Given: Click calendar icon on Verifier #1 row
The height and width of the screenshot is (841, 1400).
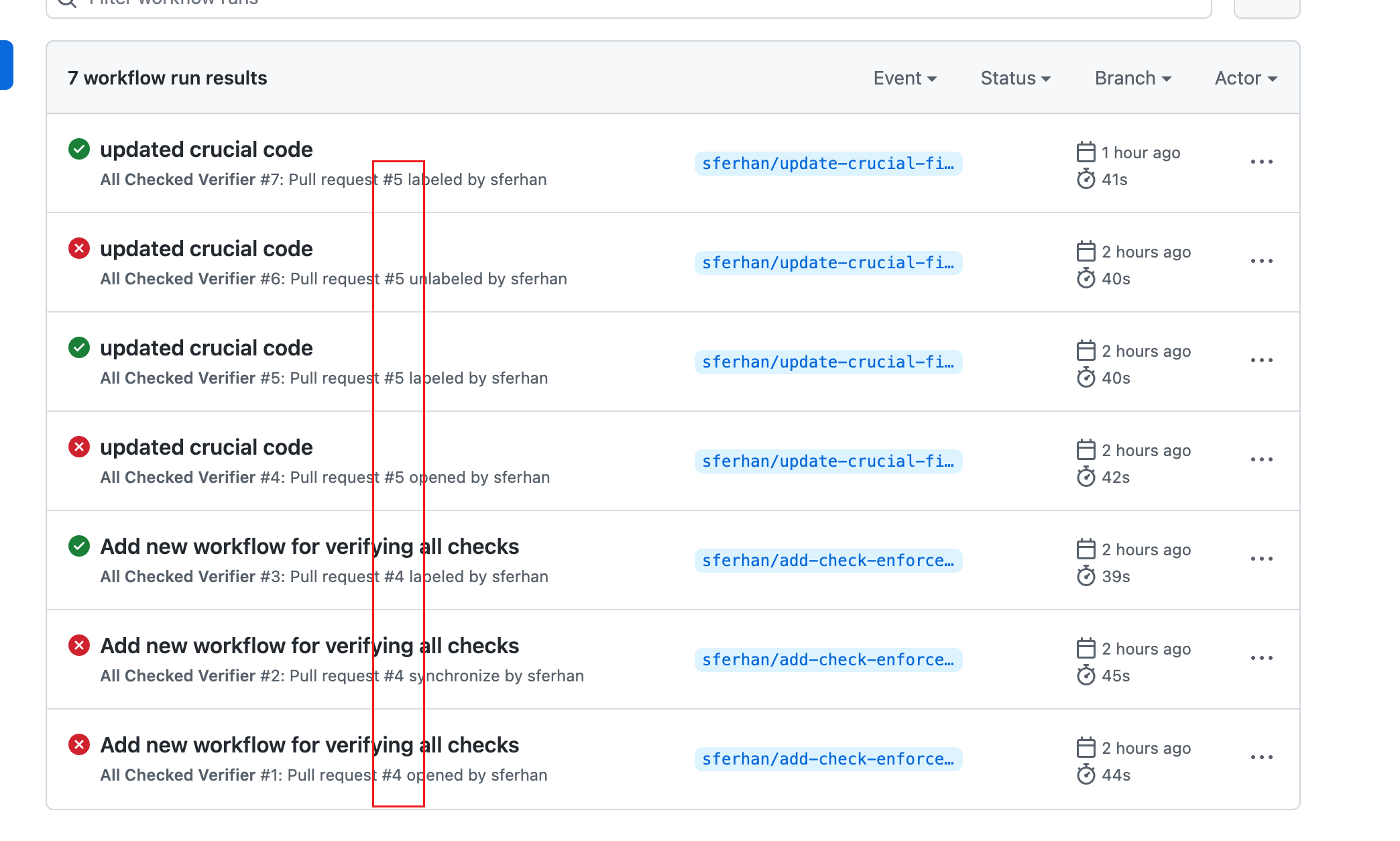Looking at the screenshot, I should pyautogui.click(x=1086, y=748).
